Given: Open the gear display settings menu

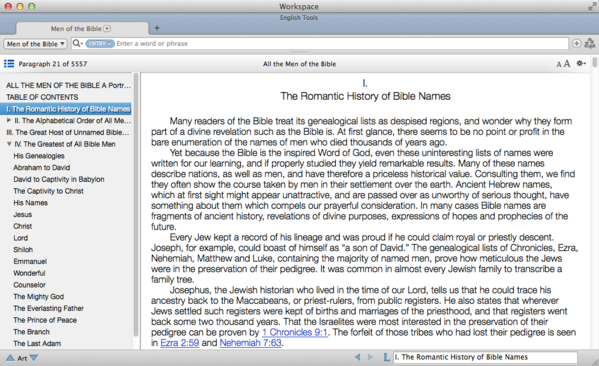Looking at the screenshot, I should click(x=581, y=63).
